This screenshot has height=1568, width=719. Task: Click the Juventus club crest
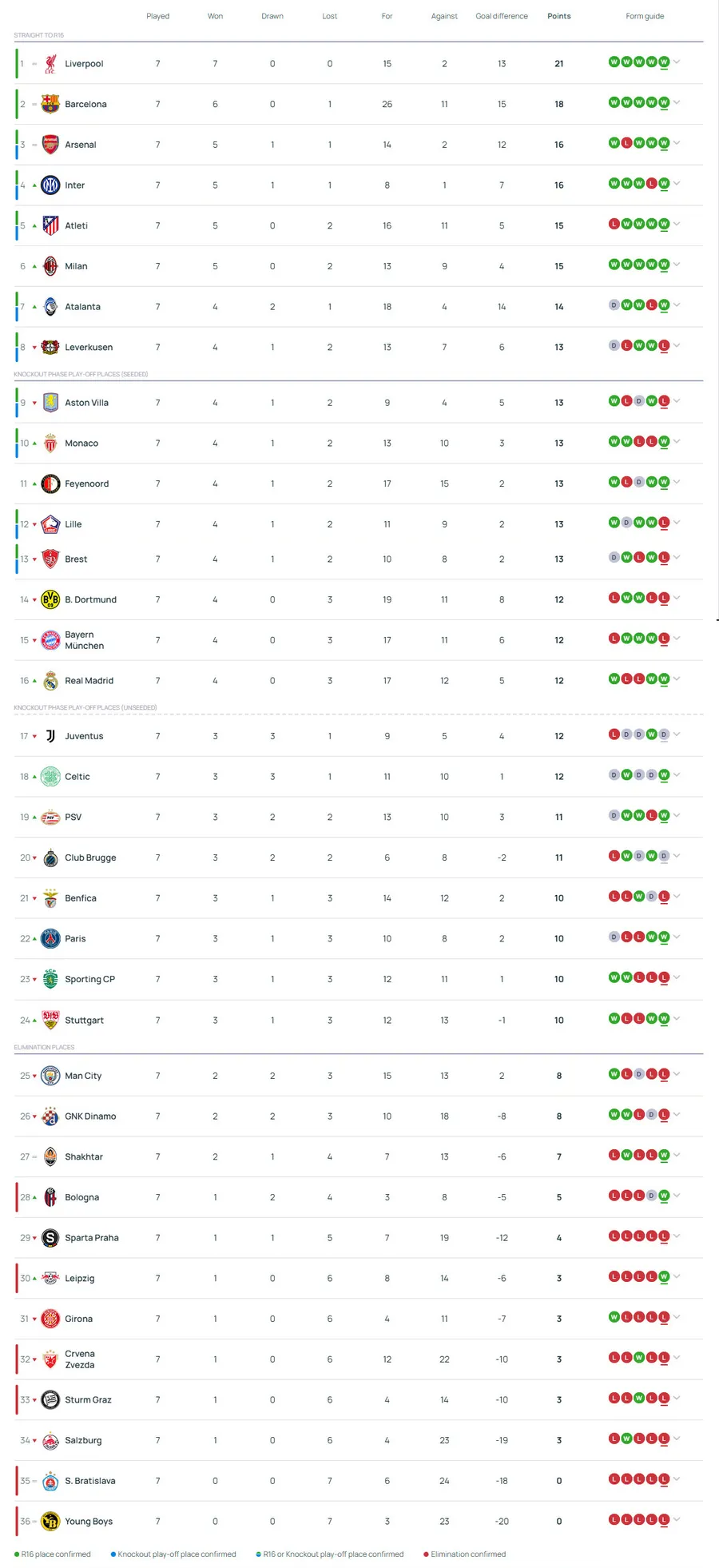pyautogui.click(x=50, y=736)
